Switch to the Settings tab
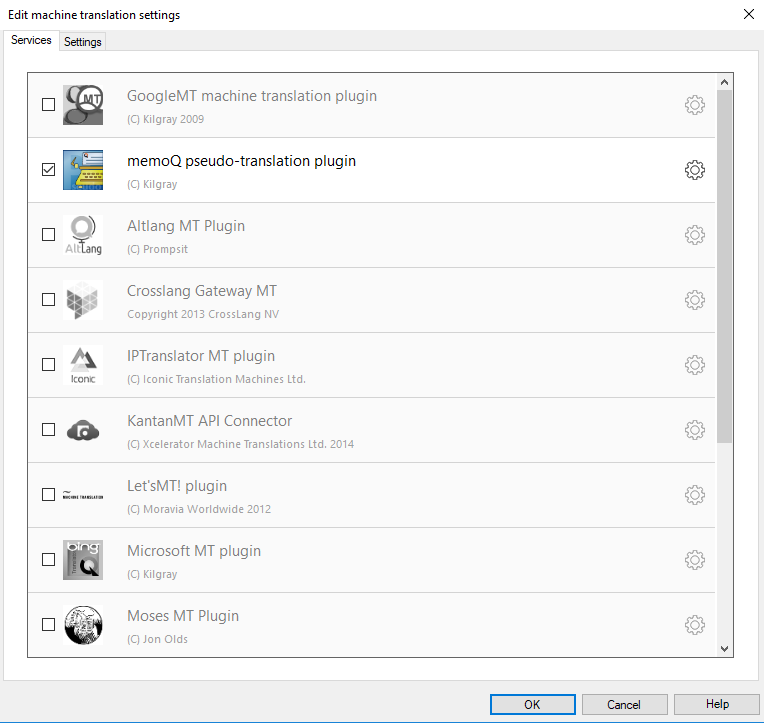764x723 pixels. [82, 42]
